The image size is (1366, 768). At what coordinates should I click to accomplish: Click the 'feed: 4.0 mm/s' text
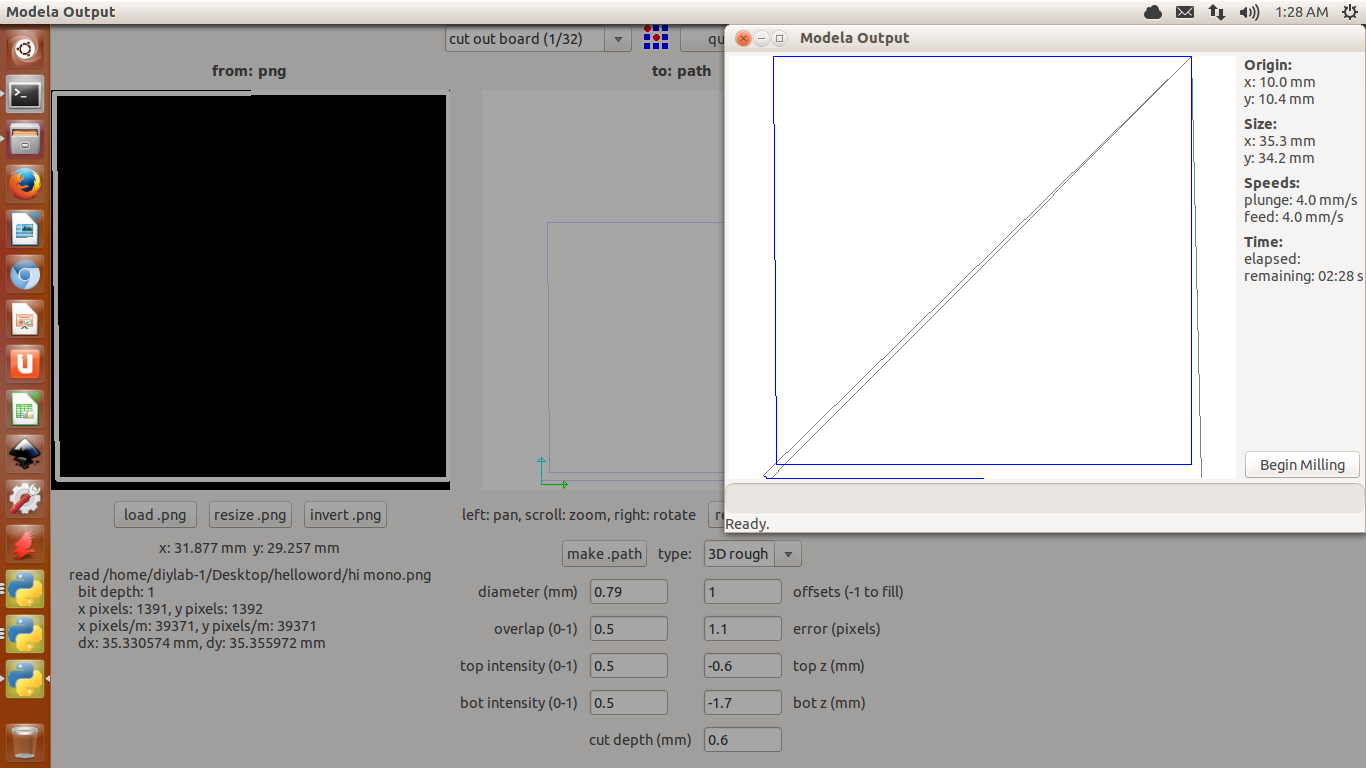[1293, 217]
